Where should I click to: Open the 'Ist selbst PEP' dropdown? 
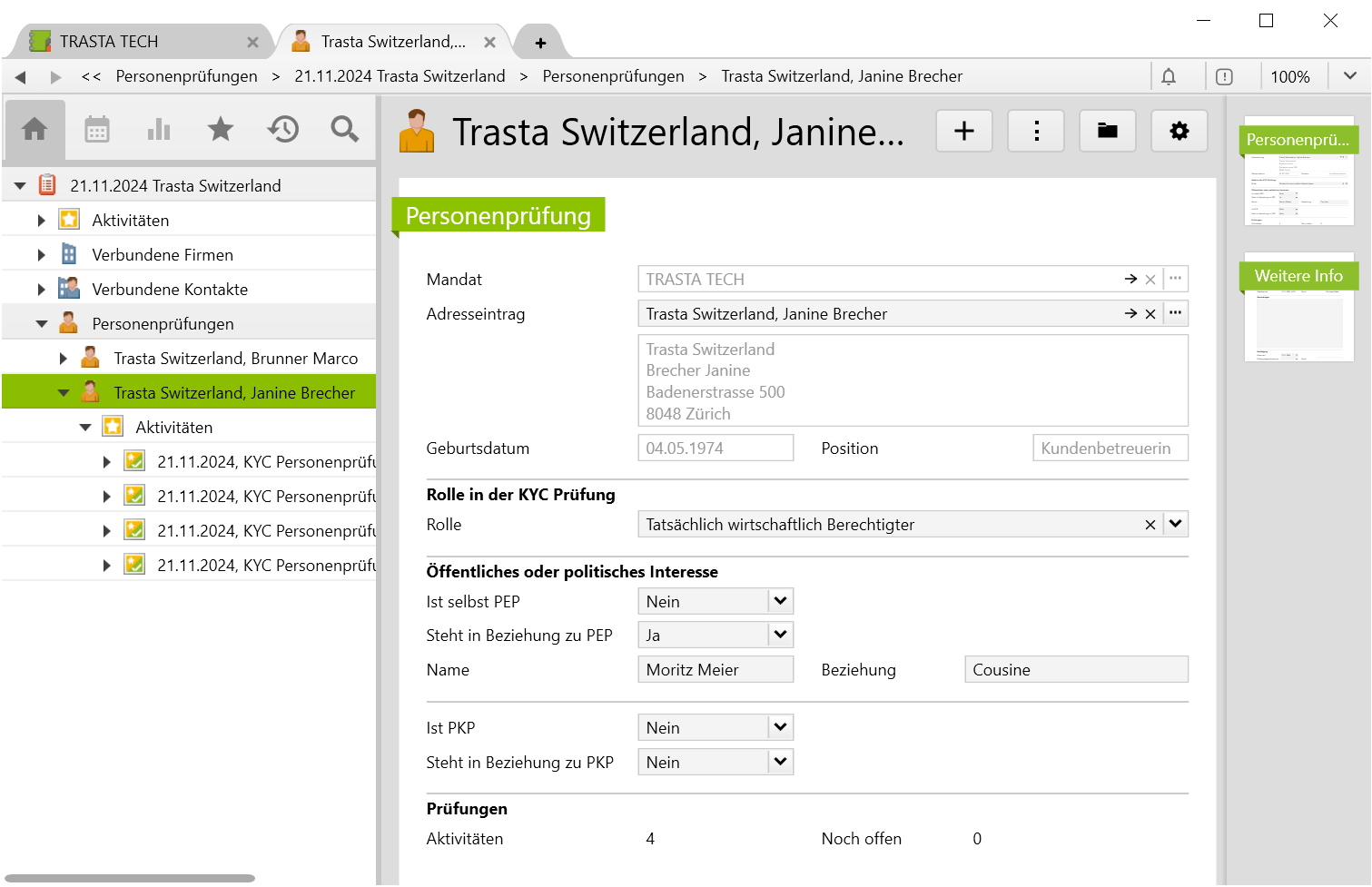coord(780,601)
